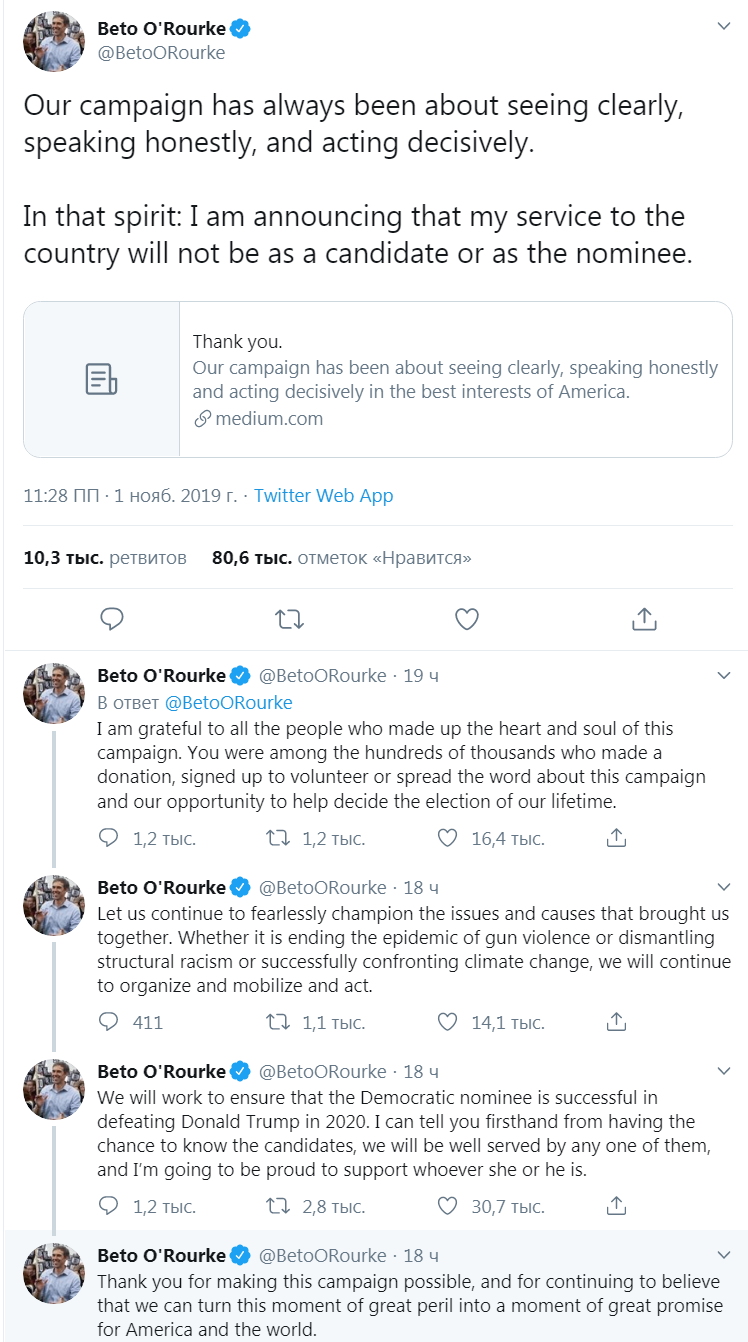
Task: Share the main announcement tweet
Action: (x=644, y=619)
